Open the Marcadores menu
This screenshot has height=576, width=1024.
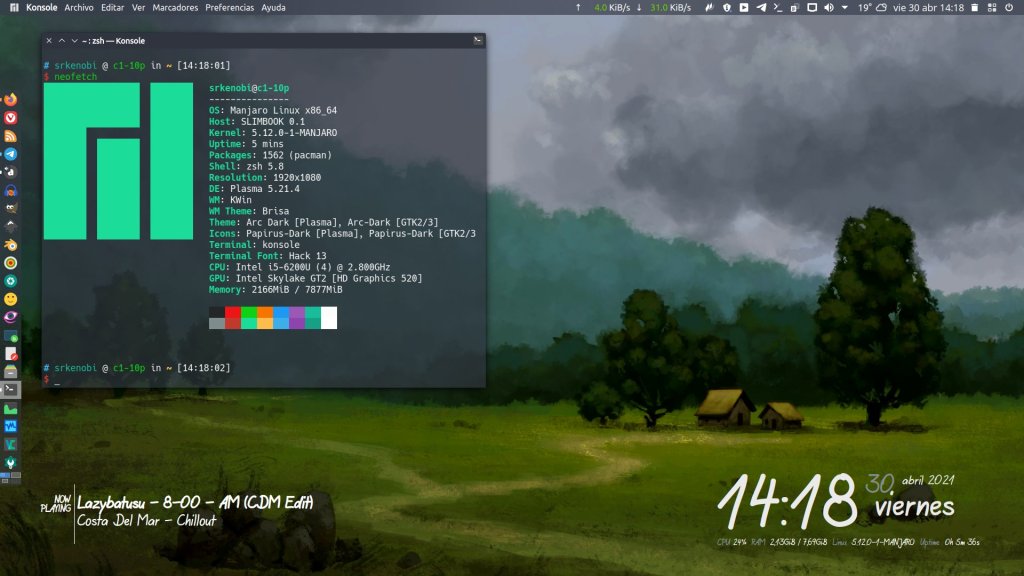click(175, 7)
